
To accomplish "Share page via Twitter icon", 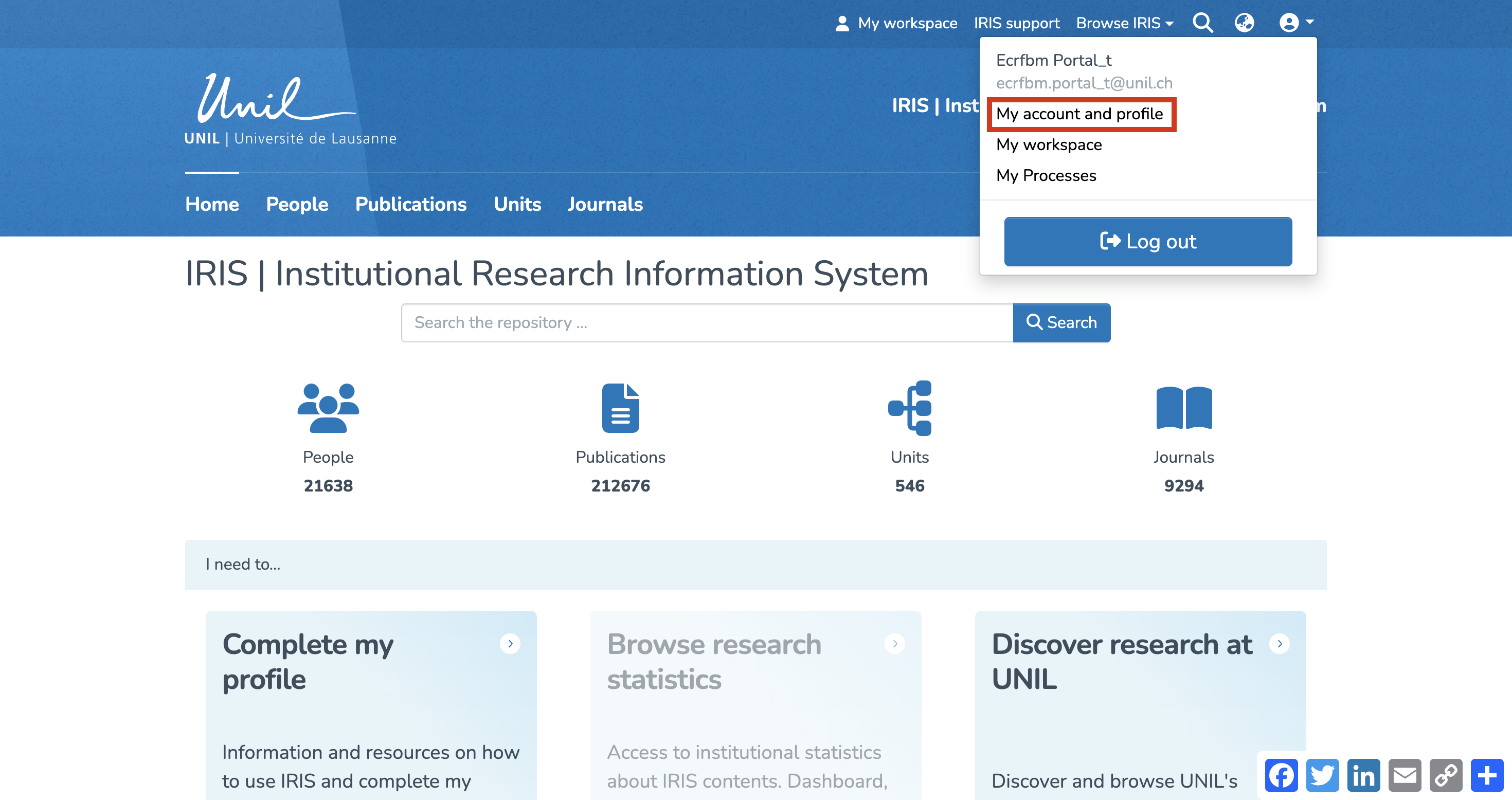I will click(x=1322, y=775).
